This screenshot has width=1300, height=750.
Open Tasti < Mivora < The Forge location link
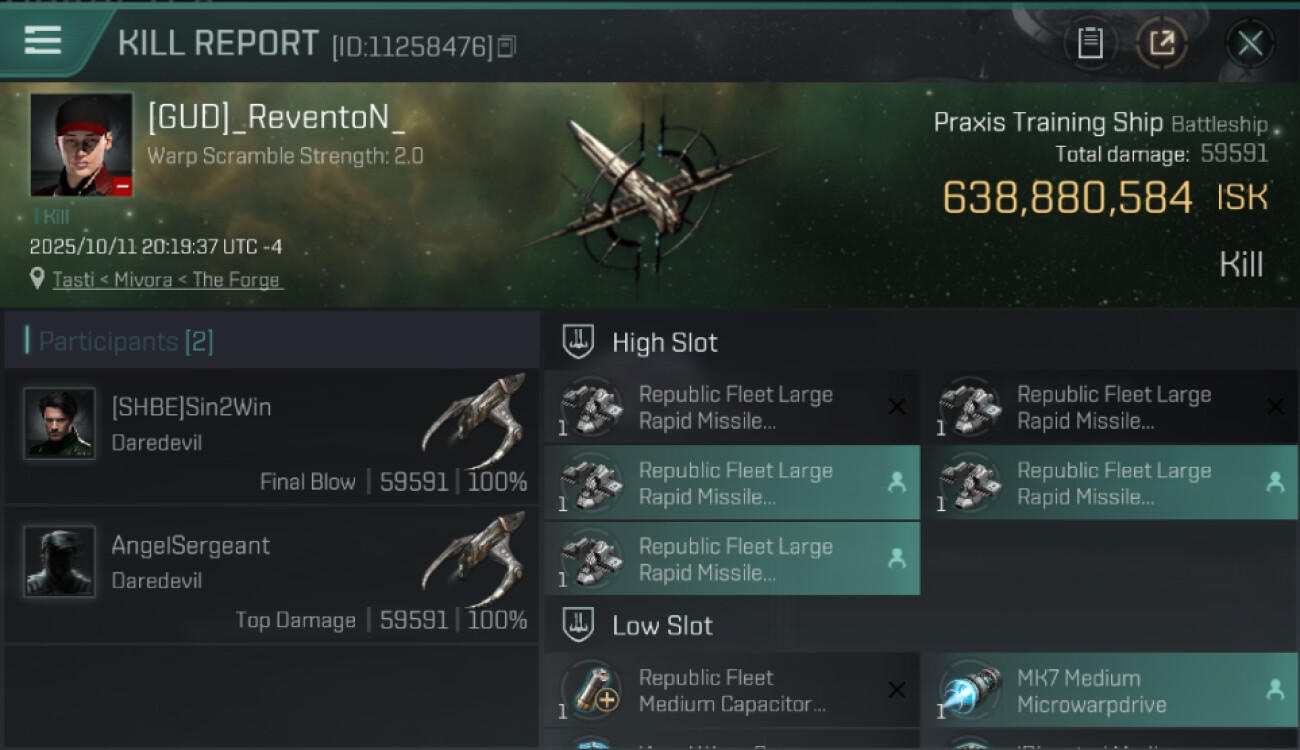pos(167,280)
